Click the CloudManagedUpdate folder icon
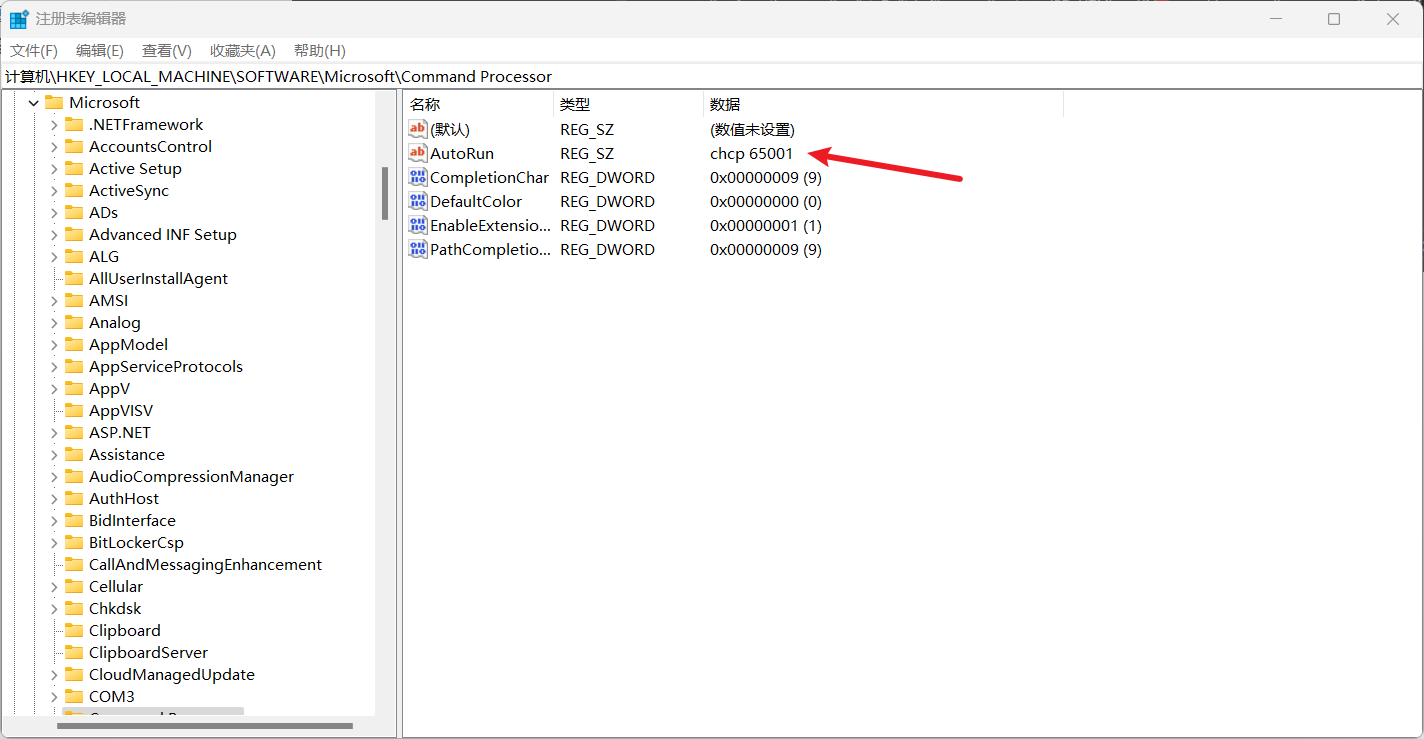Screen dimensions: 1424x739 [74, 675]
